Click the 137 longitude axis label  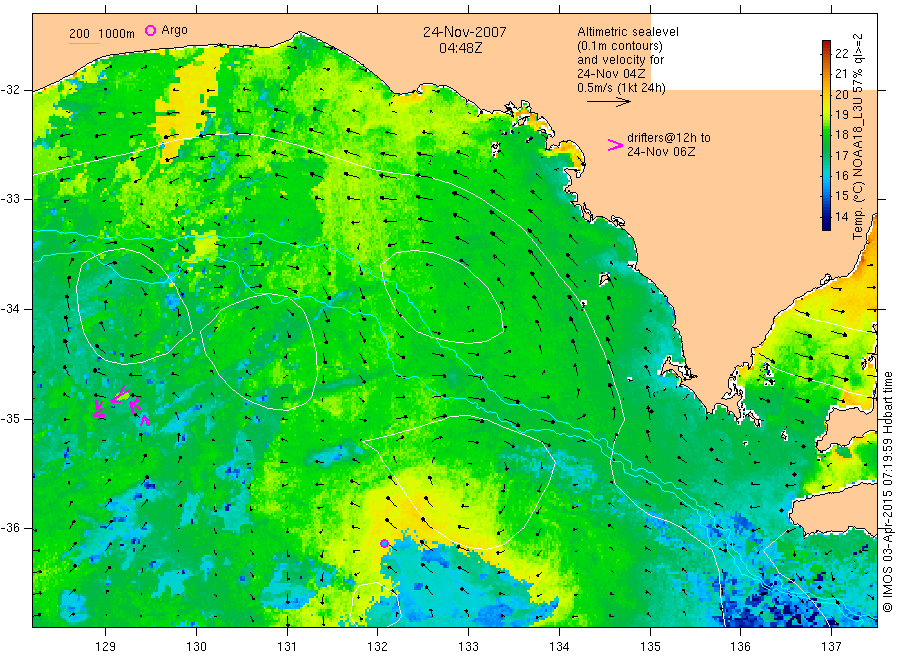(832, 647)
